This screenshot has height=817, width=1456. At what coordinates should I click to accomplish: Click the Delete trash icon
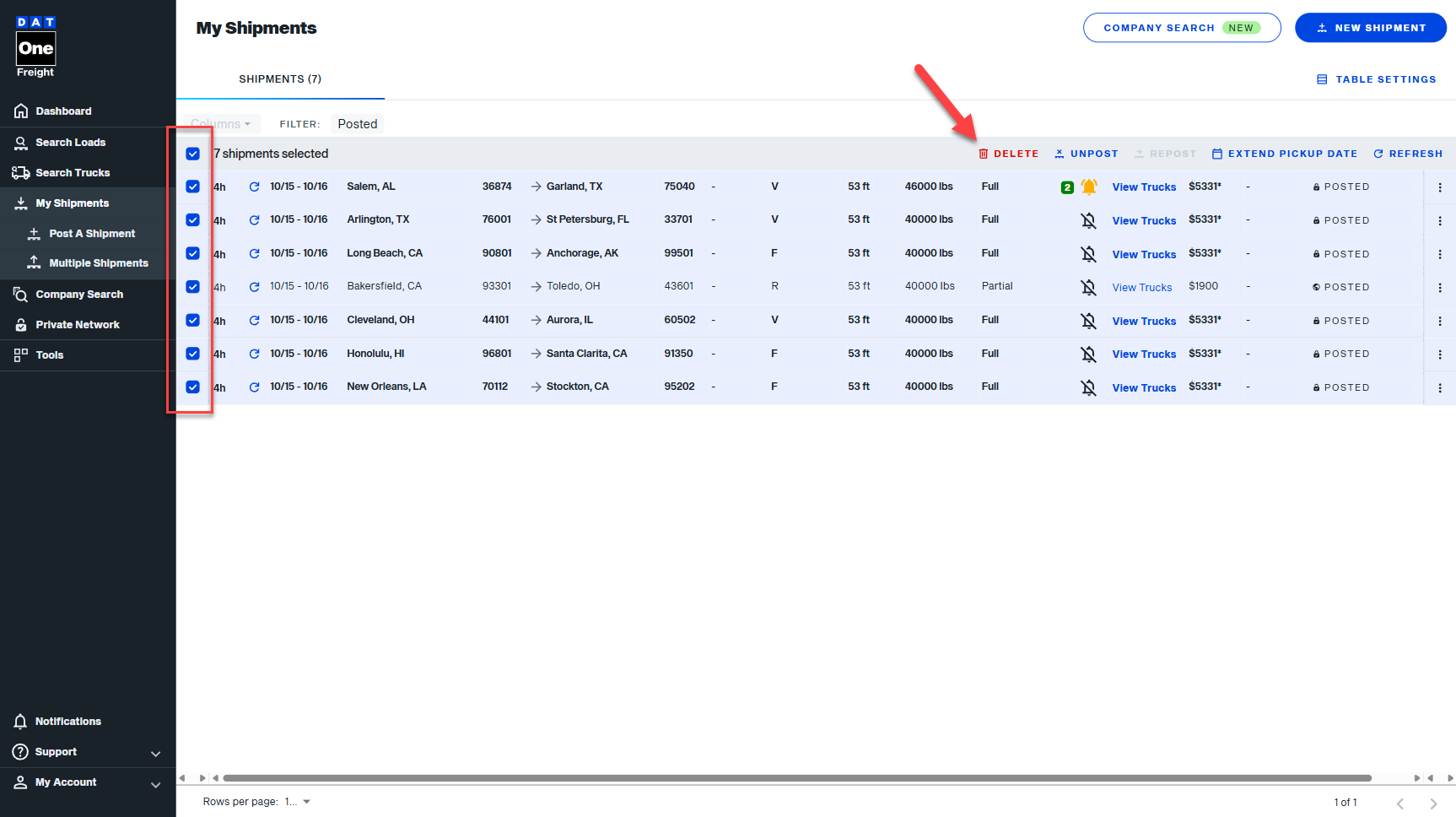pos(983,154)
